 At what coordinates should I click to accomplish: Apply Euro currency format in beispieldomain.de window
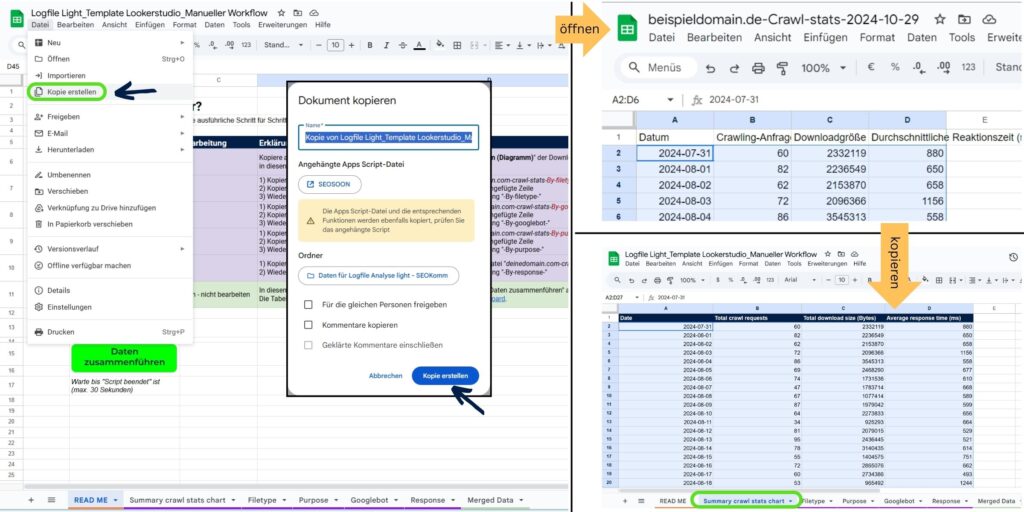(871, 67)
